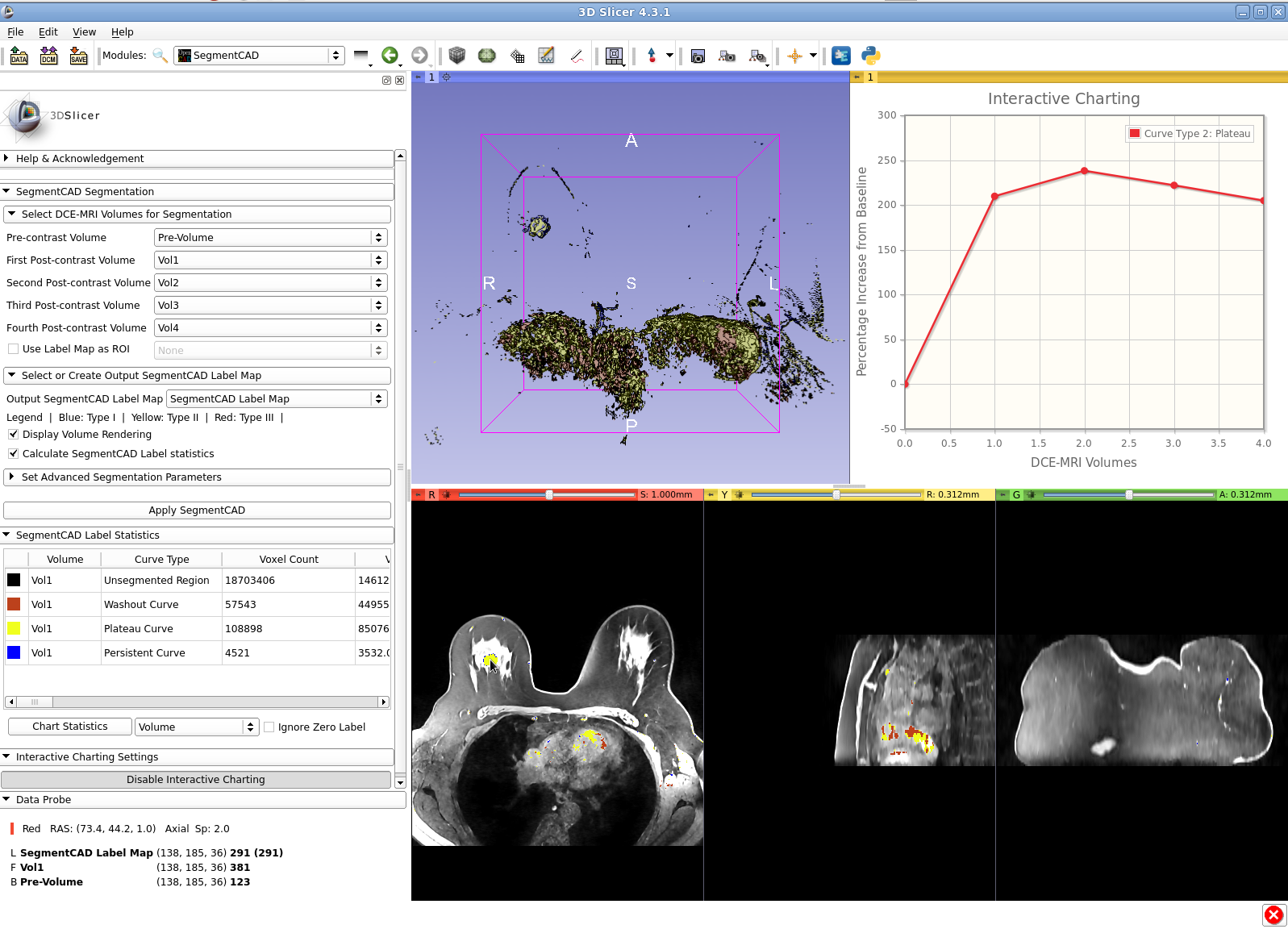Screen dimensions: 1288x929
Task: Click the screenshot capture camera icon
Action: coord(698,56)
